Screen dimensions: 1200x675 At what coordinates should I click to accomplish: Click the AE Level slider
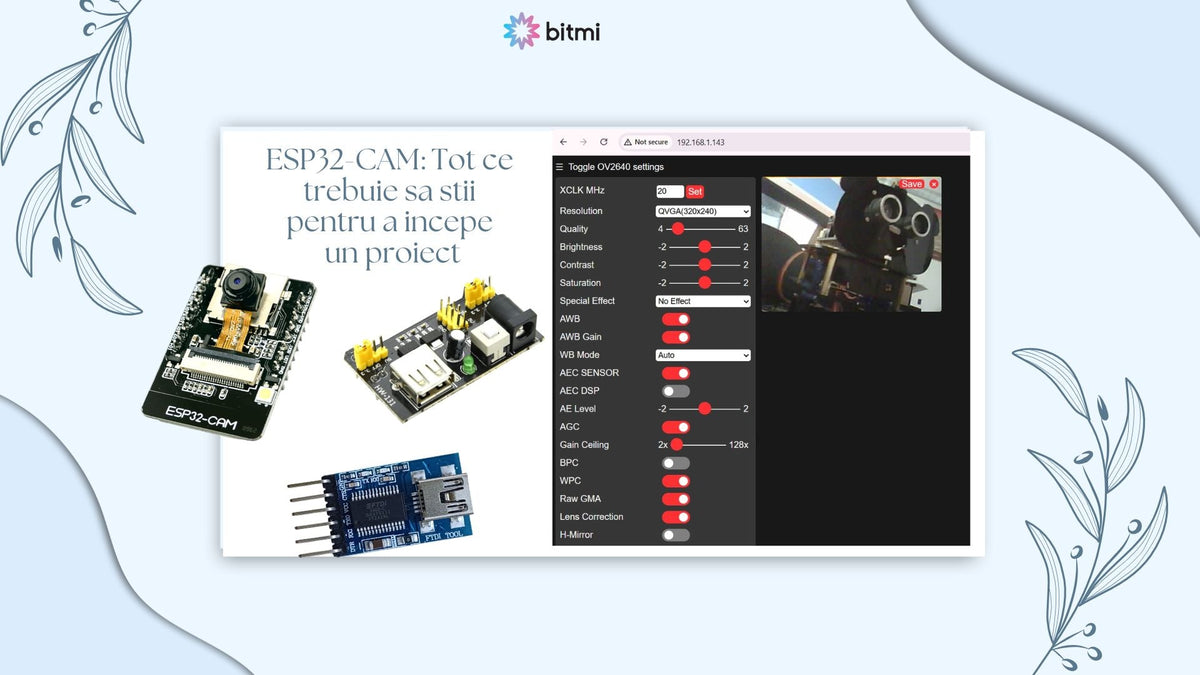704,409
